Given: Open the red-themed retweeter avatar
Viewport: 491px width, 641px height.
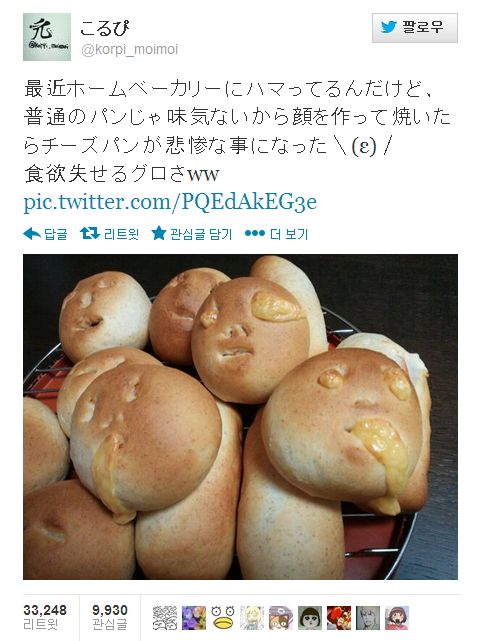Looking at the screenshot, I should [339, 618].
